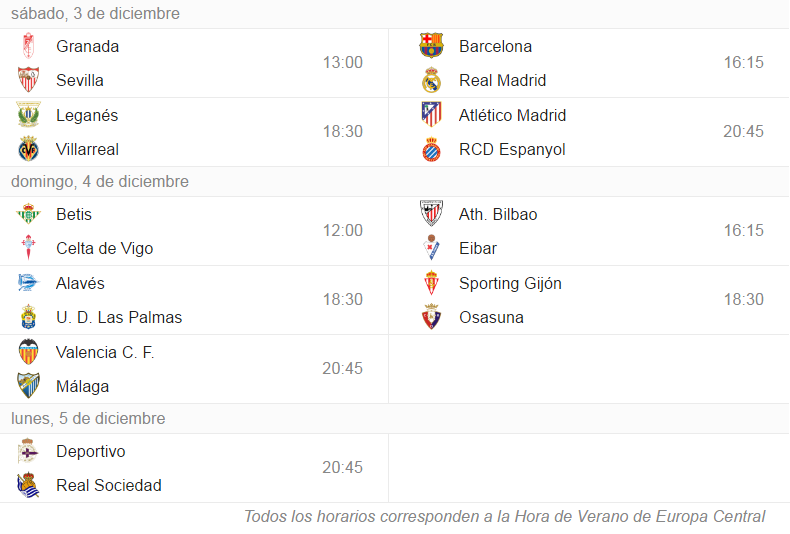This screenshot has height=534, width=790.
Task: Click the 16:15 Barcelona match time
Action: point(744,62)
